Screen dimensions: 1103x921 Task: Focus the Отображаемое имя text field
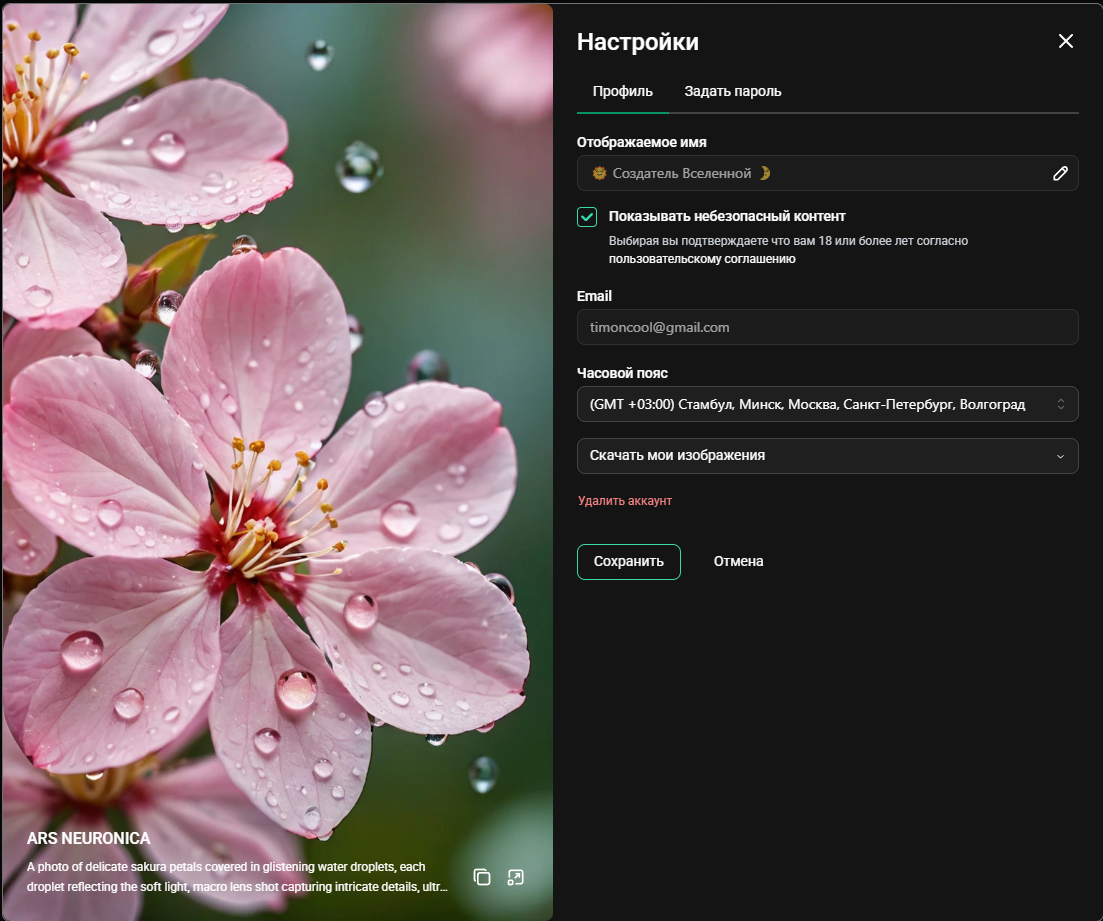pos(827,173)
